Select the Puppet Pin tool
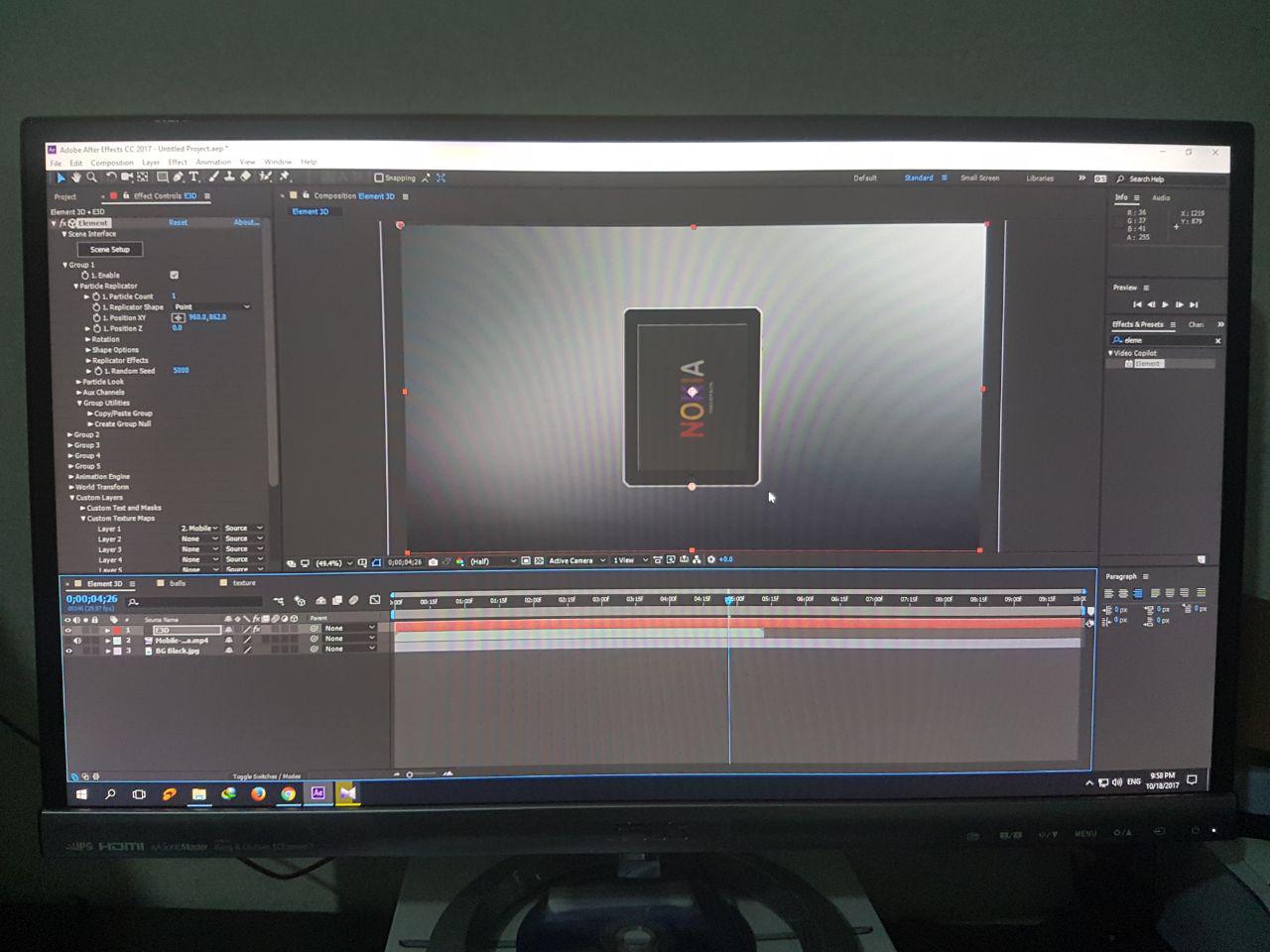Viewport: 1270px width, 952px height. 284,178
